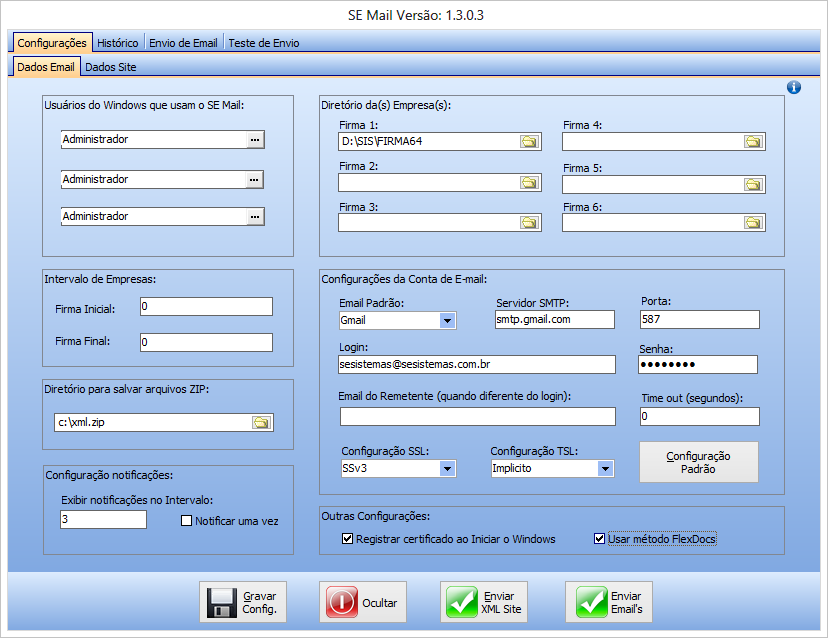Expand Configuração SSL dropdown
828x638 pixels.
point(447,468)
